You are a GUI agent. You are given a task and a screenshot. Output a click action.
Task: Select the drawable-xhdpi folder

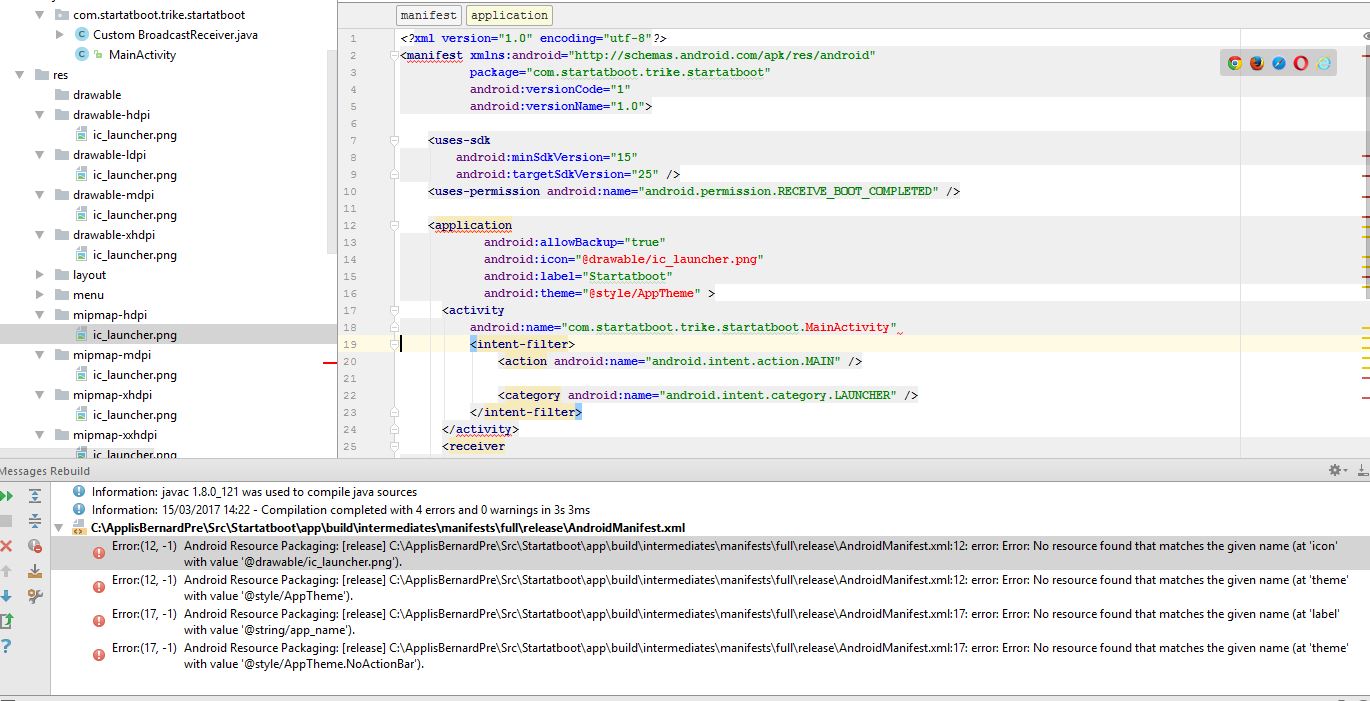click(x=114, y=235)
